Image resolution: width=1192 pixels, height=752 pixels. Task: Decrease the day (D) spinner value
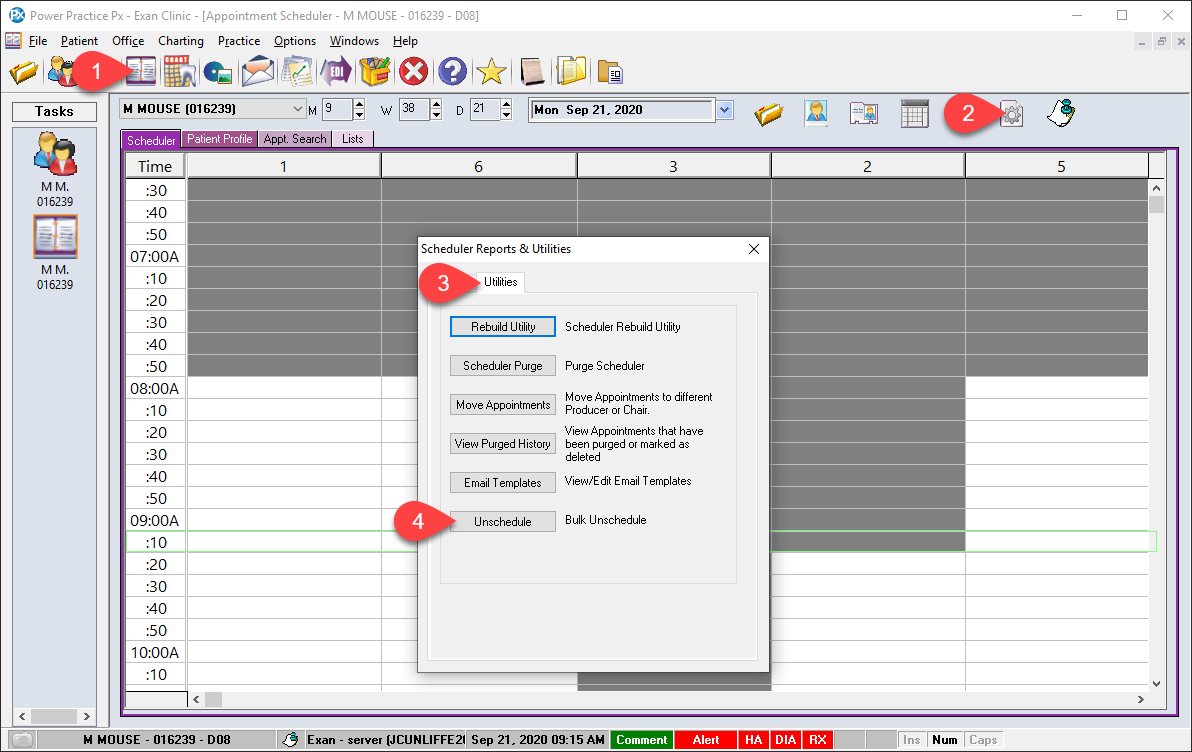[506, 115]
